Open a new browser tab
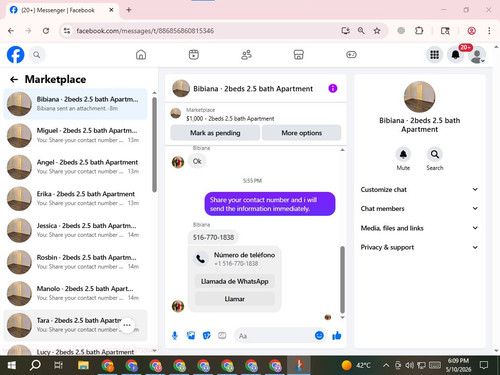Screen dimensions: 500x375 129,10
